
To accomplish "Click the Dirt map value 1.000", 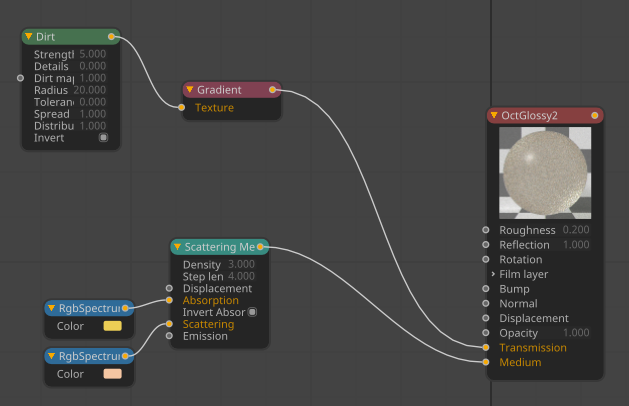I will pyautogui.click(x=92, y=78).
